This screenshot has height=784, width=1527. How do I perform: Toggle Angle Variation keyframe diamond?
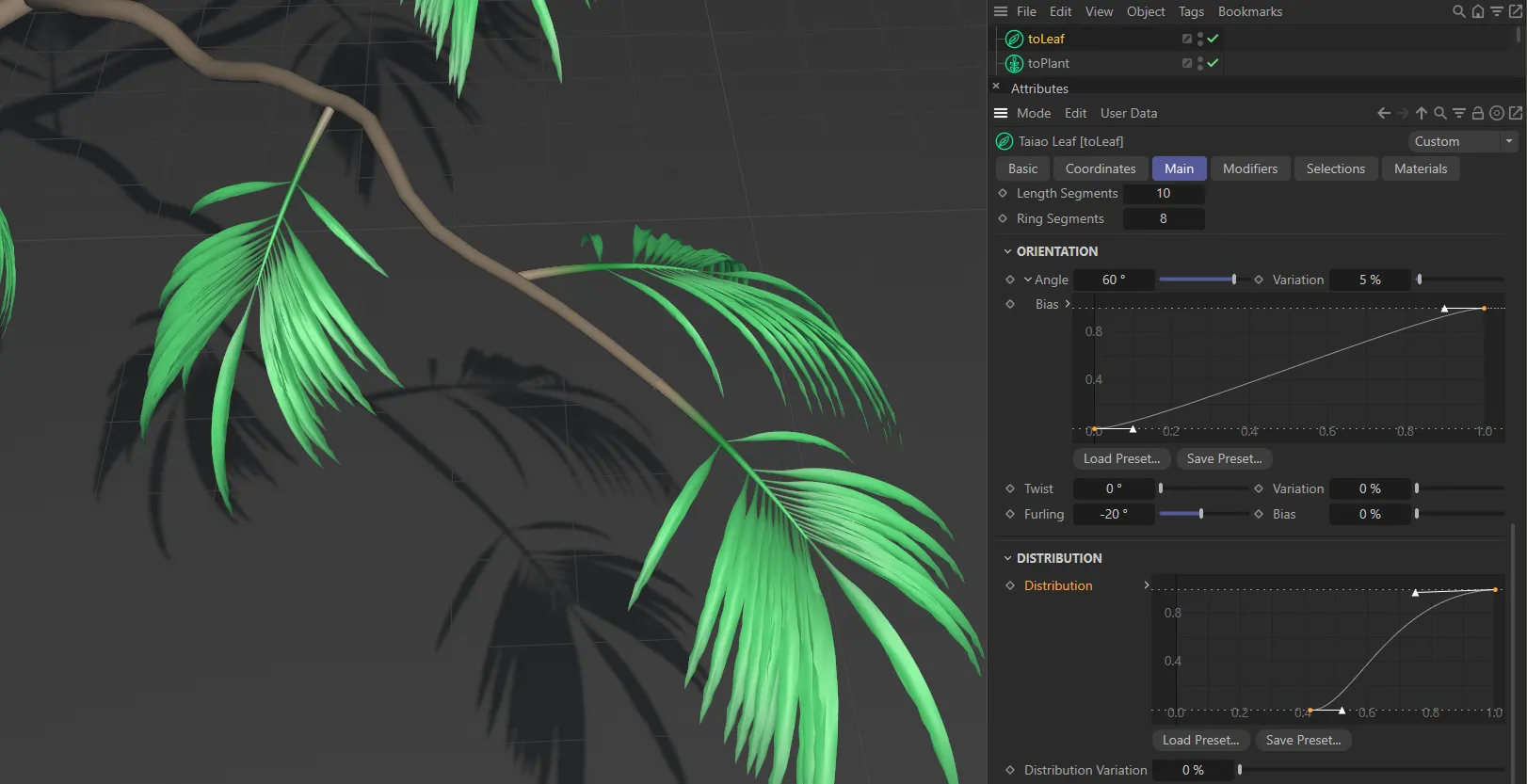point(1259,280)
